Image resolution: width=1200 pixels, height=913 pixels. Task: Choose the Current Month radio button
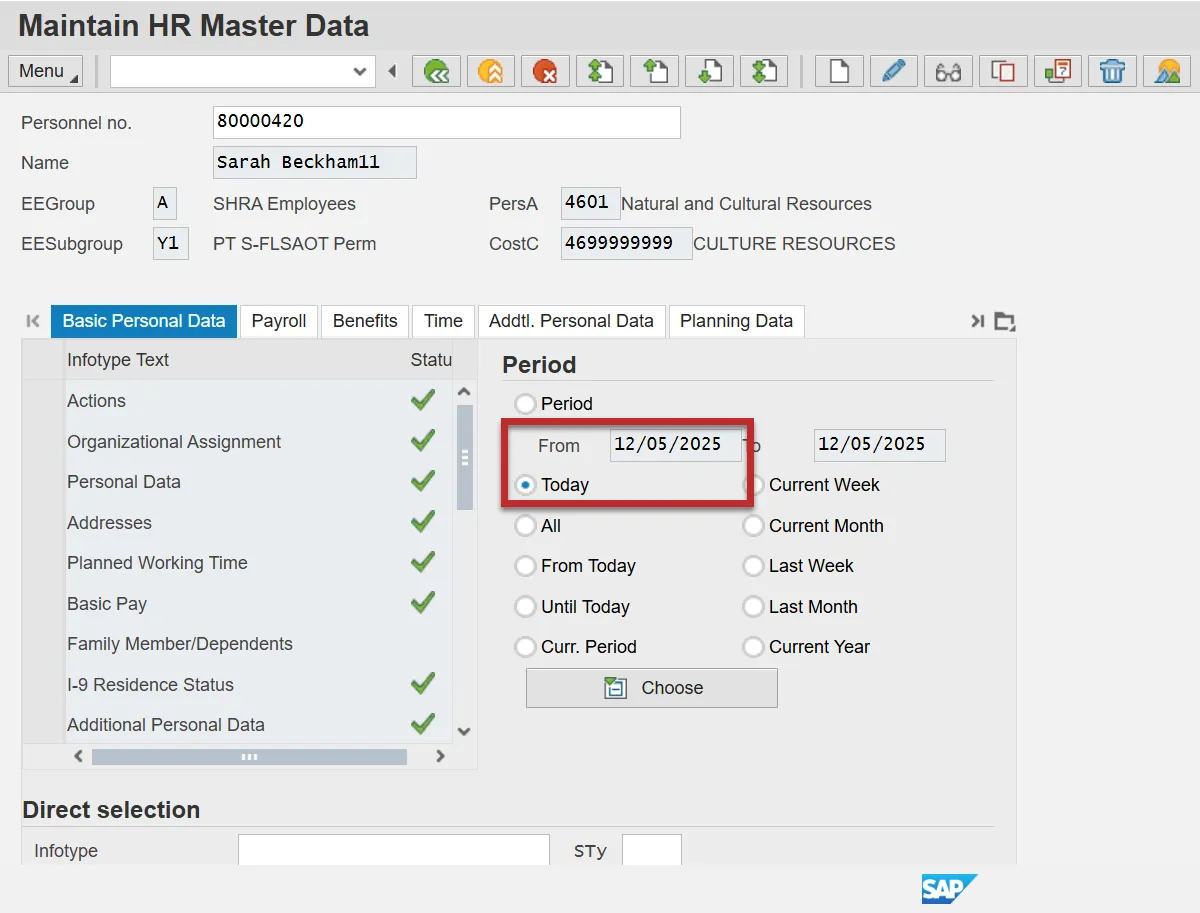753,526
